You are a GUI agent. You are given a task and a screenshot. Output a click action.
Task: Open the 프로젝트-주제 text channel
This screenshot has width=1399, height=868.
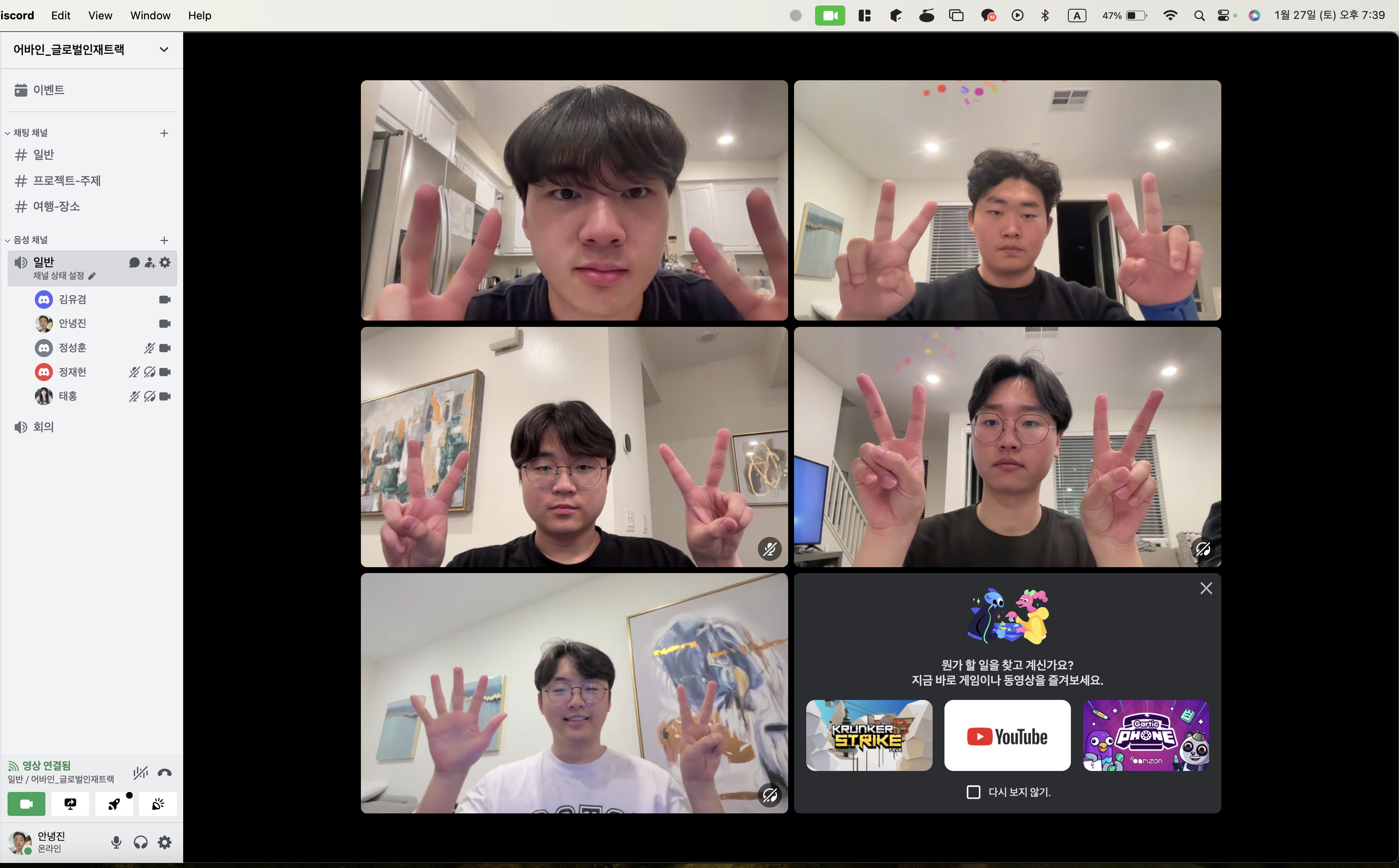coord(67,181)
